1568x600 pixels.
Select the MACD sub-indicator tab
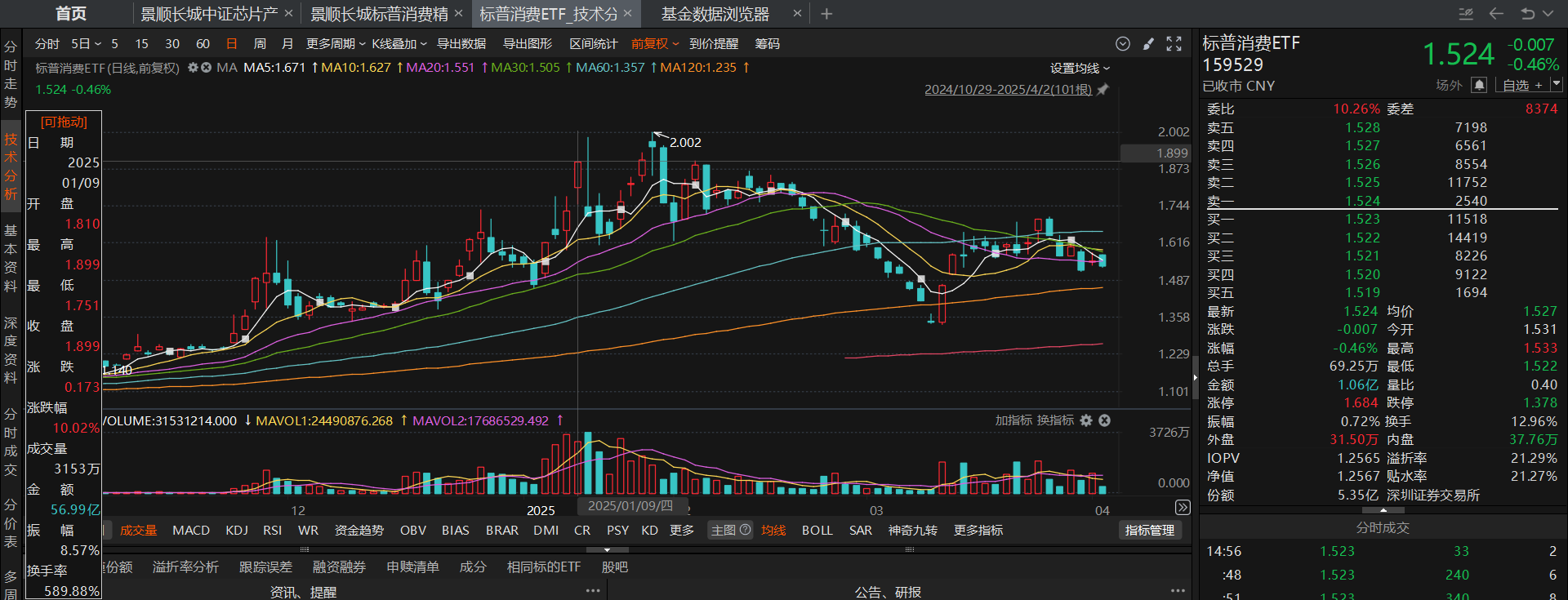click(x=191, y=531)
